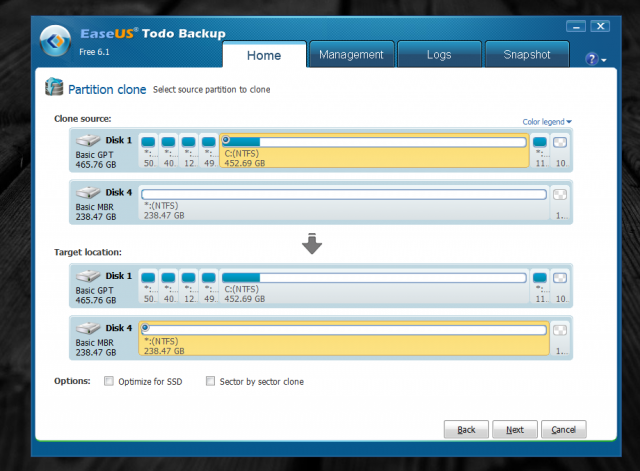Click source C:(NTFS) partition usage bar
Screen dimensions: 640x471
(x=374, y=142)
